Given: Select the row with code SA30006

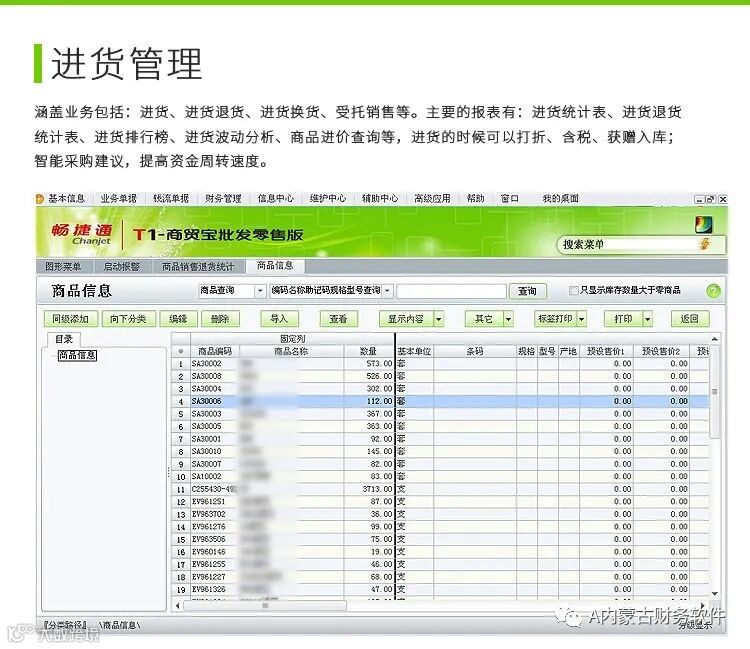Looking at the screenshot, I should (x=440, y=401).
